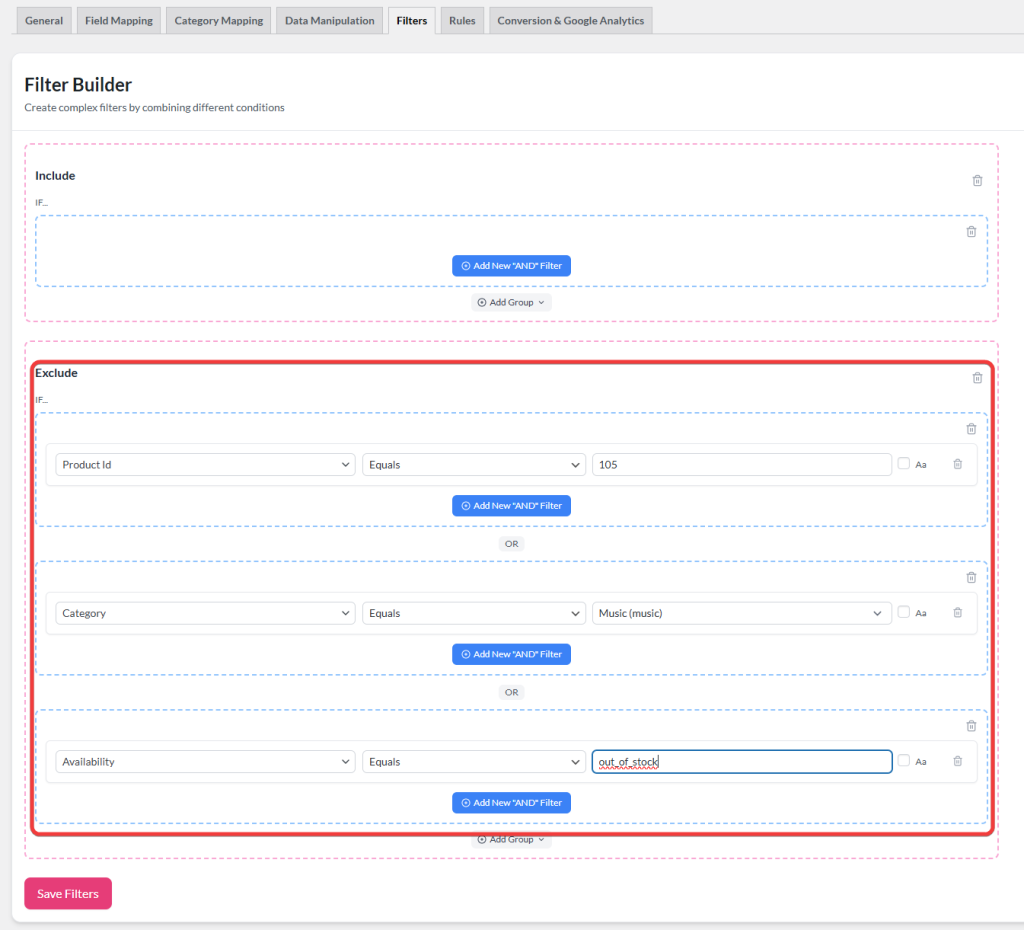Remove the Product Id filter row
The height and width of the screenshot is (930, 1024).
(957, 464)
